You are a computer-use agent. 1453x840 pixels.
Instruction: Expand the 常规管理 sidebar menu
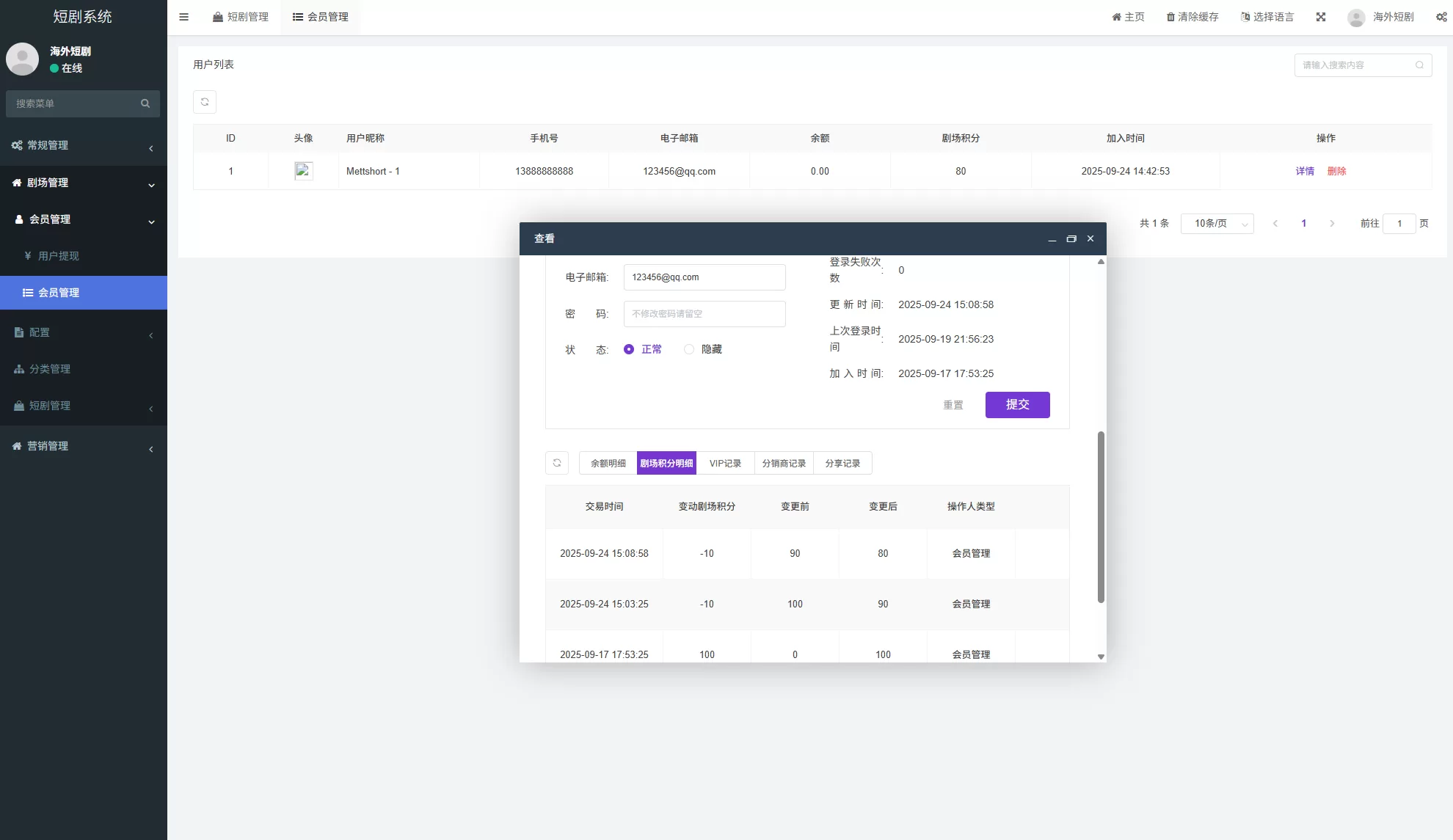pyautogui.click(x=83, y=145)
